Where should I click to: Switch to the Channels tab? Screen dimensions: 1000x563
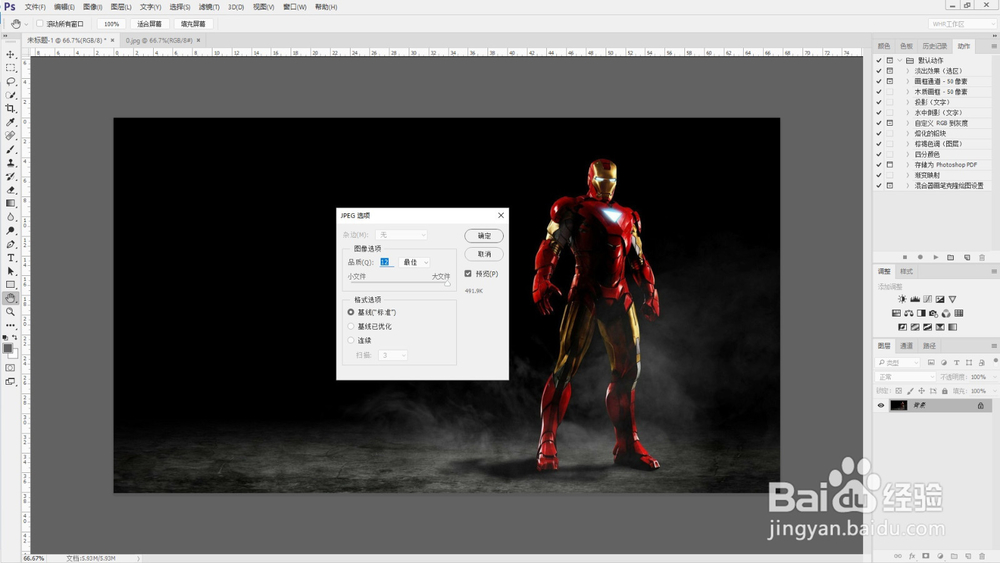pos(906,346)
